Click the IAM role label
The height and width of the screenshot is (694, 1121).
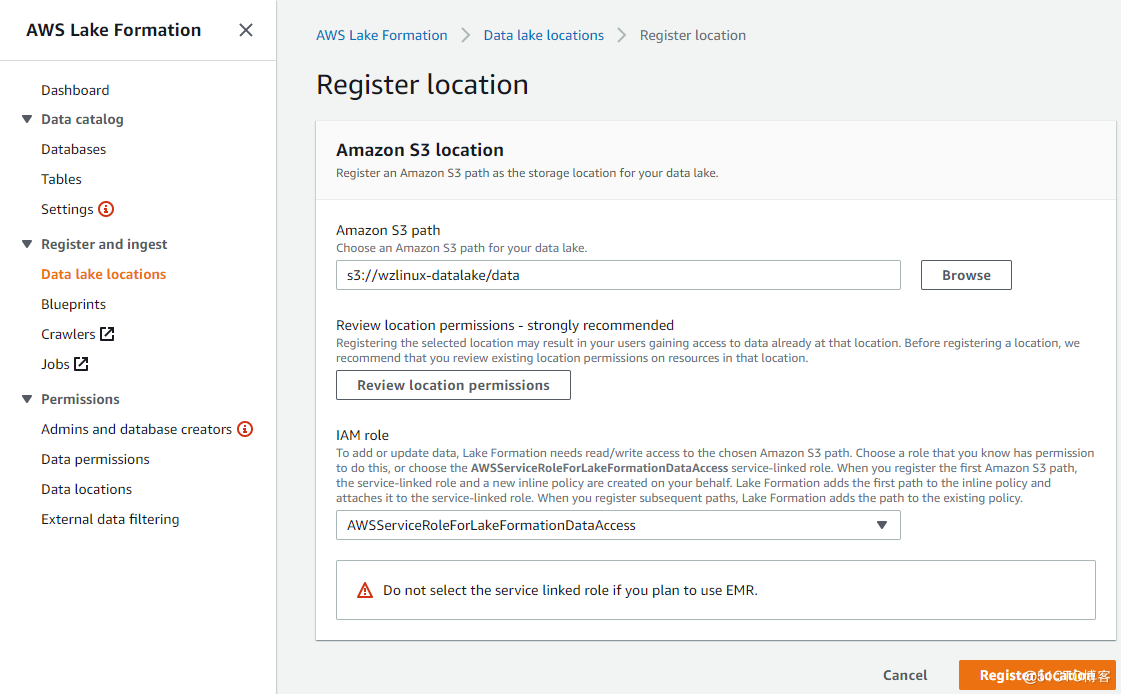pyautogui.click(x=362, y=435)
